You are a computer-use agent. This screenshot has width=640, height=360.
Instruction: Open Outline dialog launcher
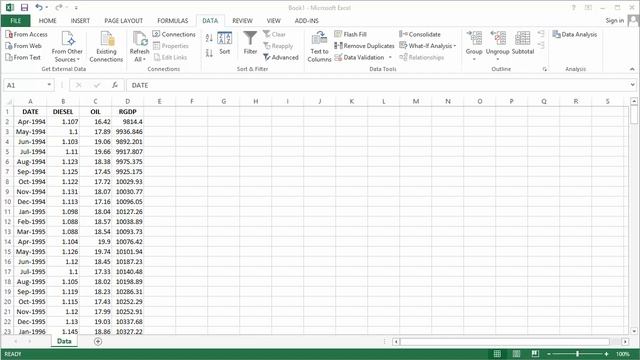[544, 69]
